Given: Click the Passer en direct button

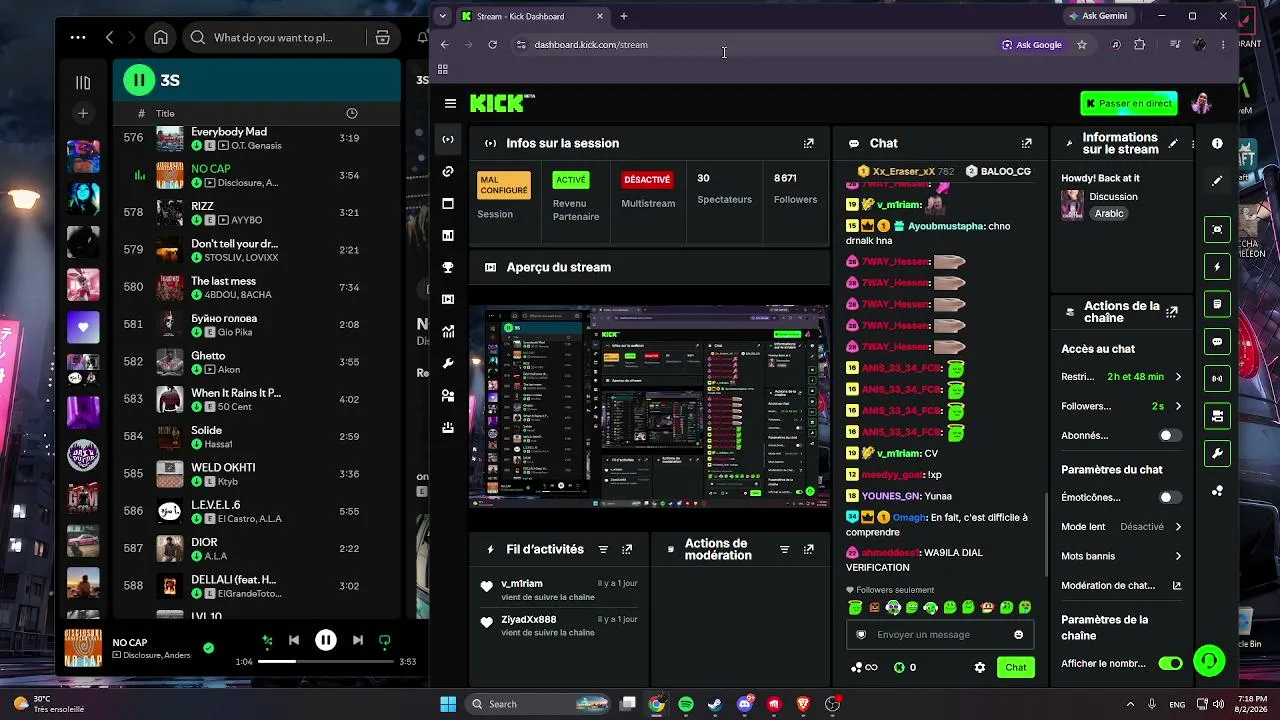Looking at the screenshot, I should click(1129, 103).
